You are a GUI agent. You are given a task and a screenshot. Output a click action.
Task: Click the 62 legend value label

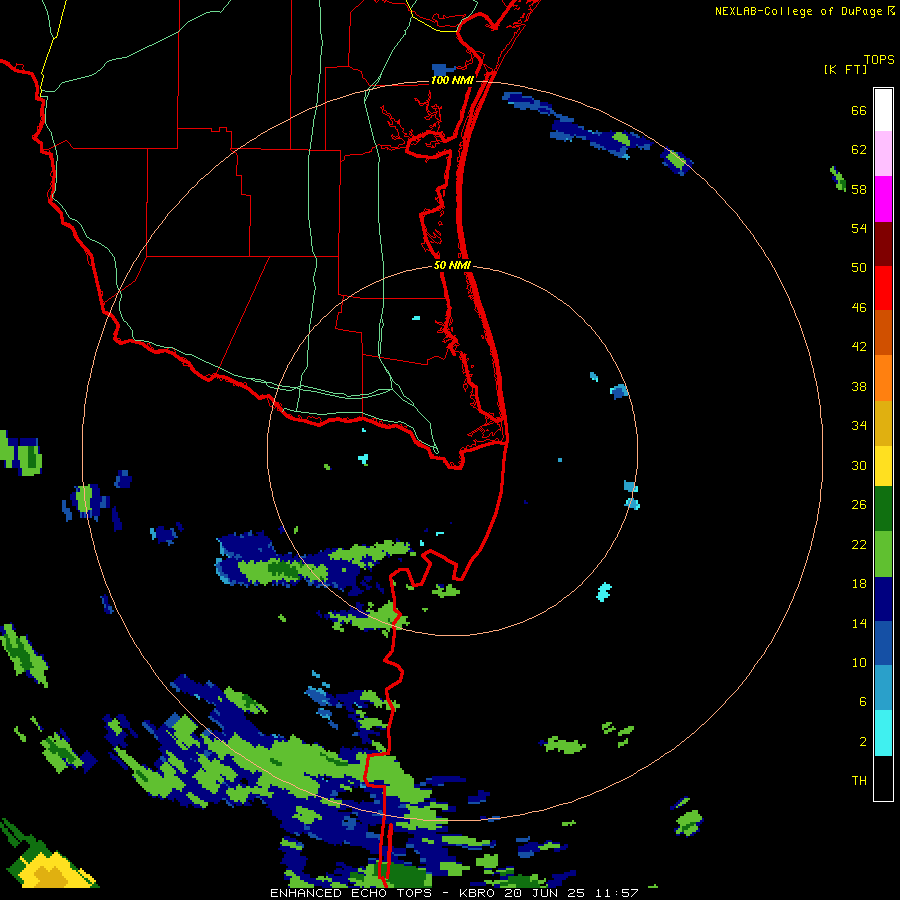pyautogui.click(x=859, y=150)
